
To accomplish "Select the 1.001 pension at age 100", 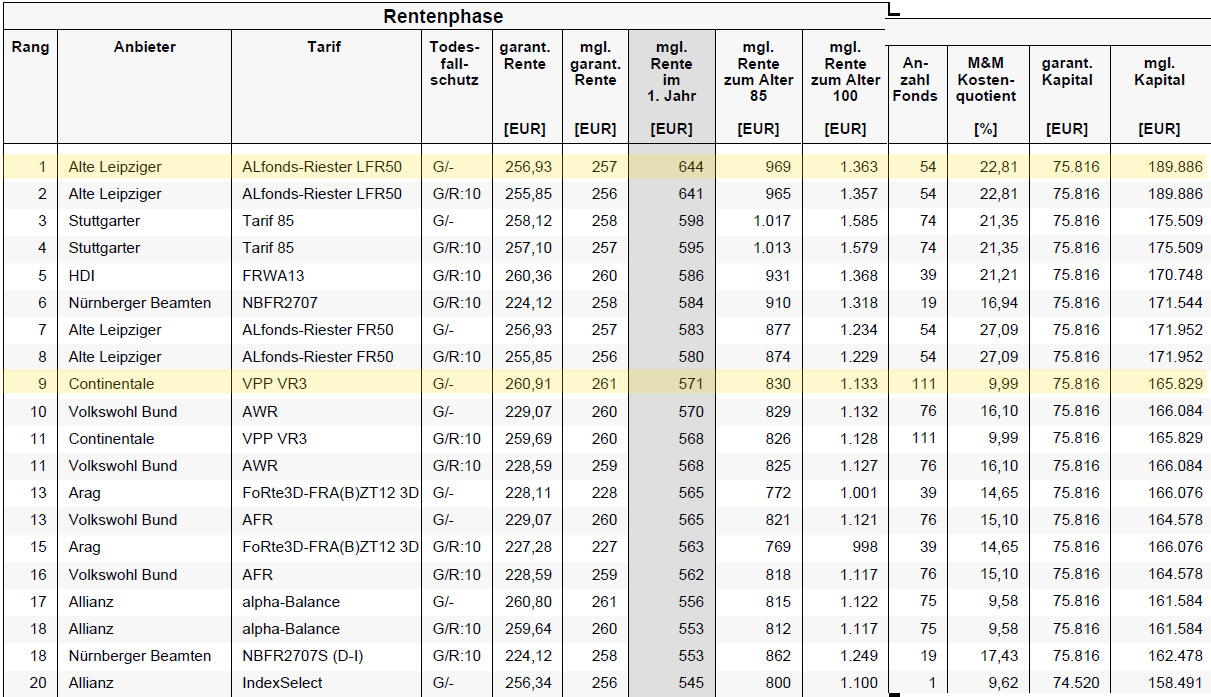I will 859,493.
